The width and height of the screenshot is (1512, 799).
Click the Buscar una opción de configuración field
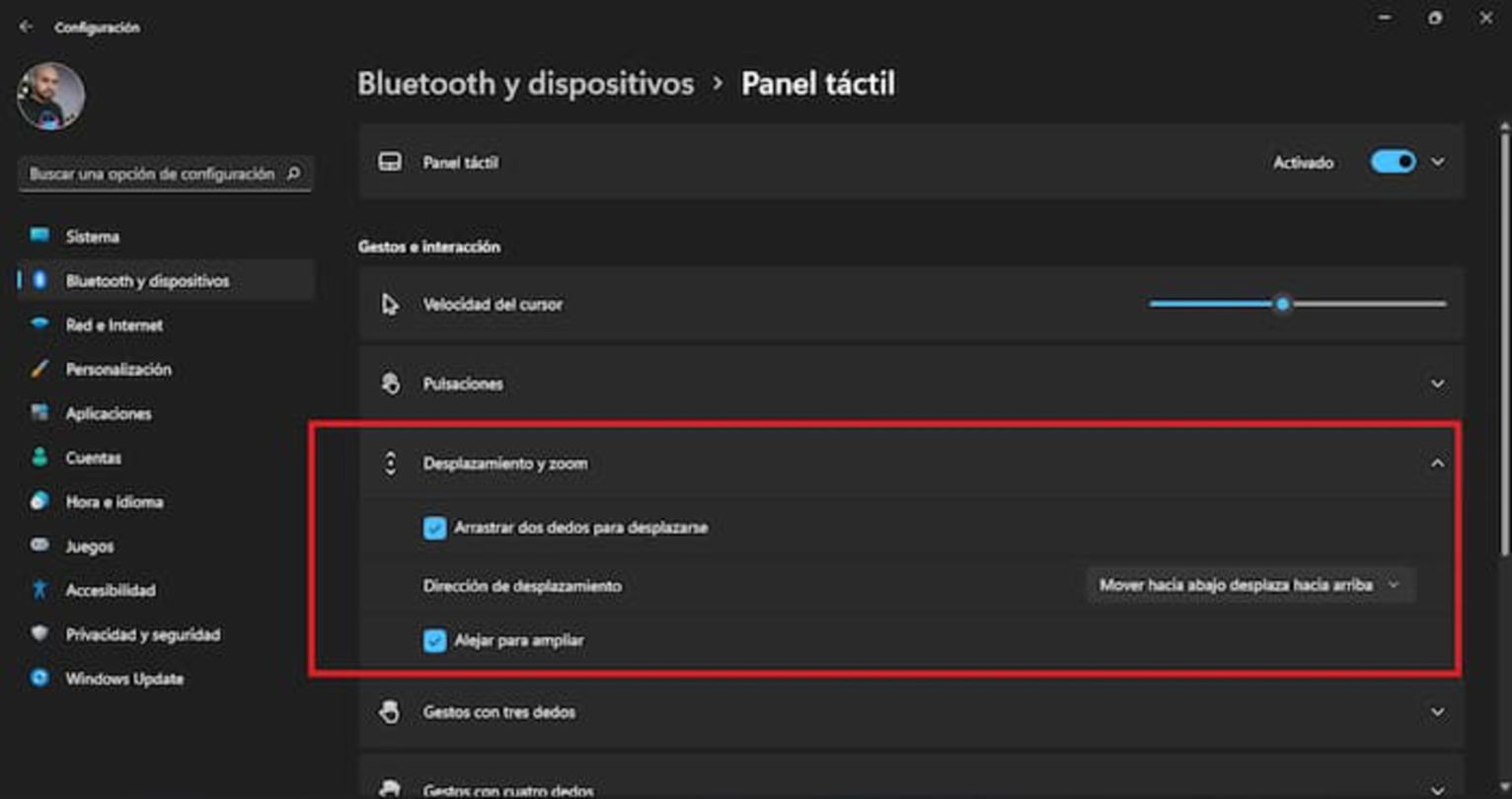click(153, 174)
